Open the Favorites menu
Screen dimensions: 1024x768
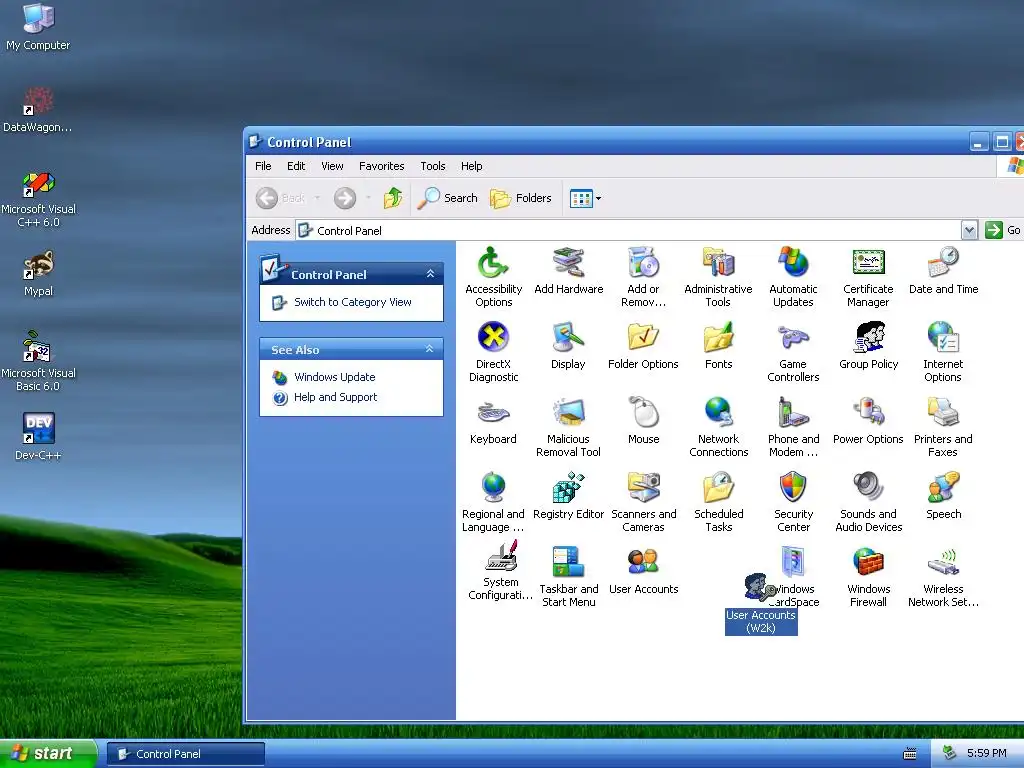tap(381, 166)
